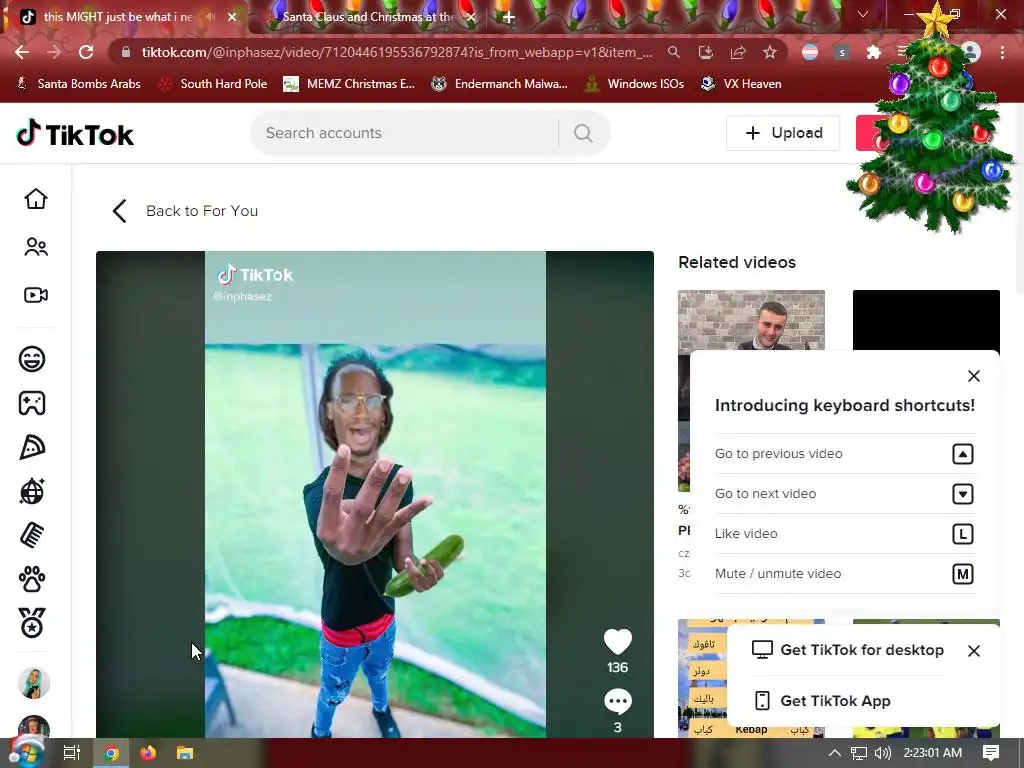
Task: Open Windows ISOs bookmark
Action: point(634,84)
